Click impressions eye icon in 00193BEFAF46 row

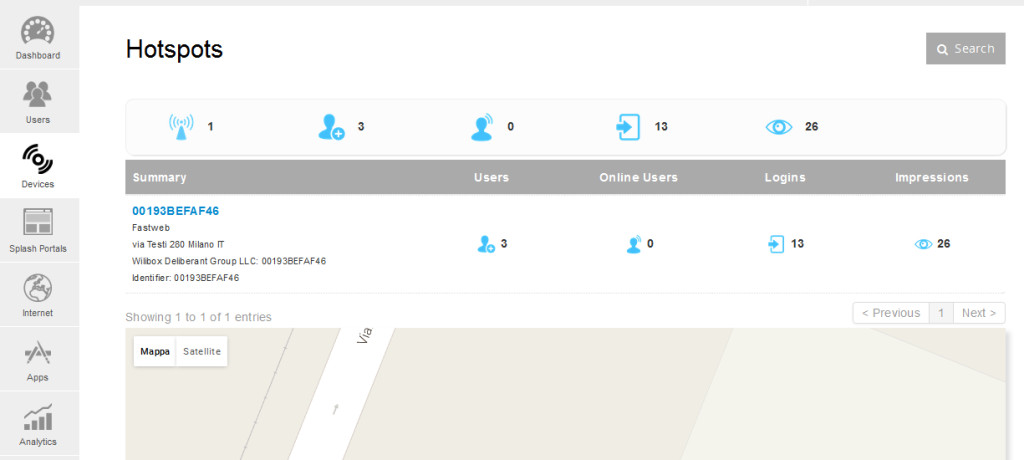coord(923,244)
